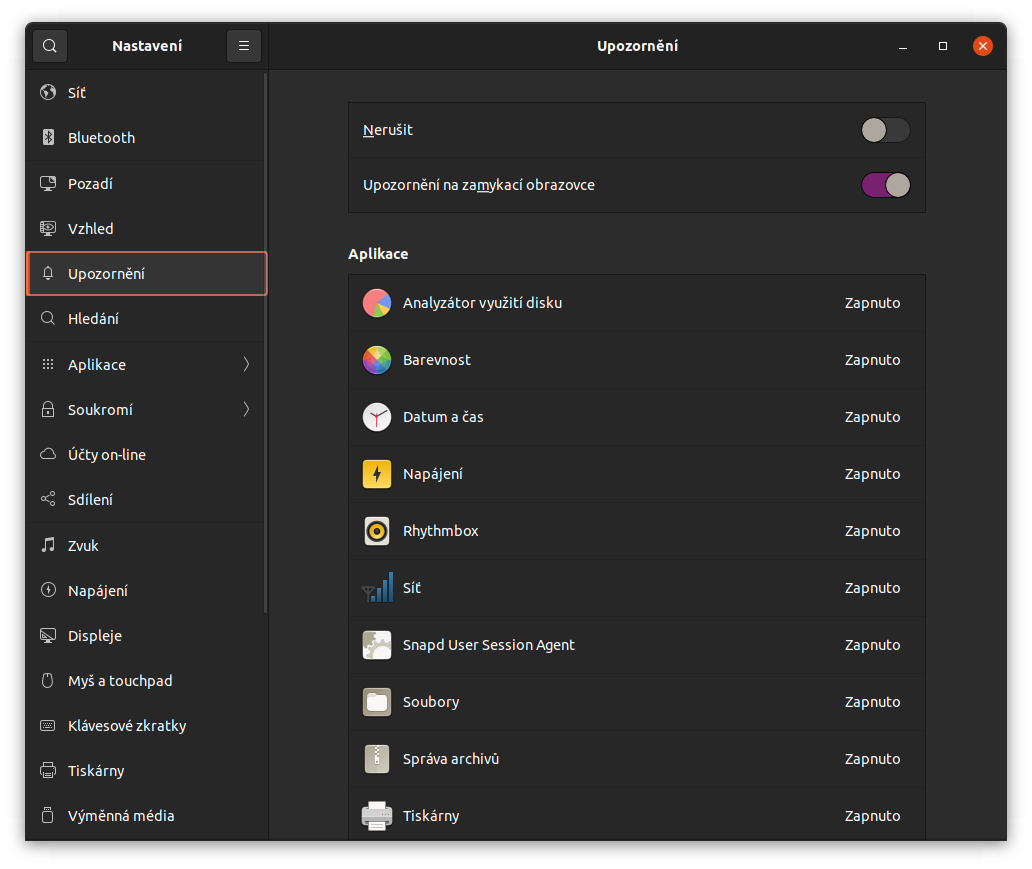This screenshot has height=869, width=1032.
Task: Open the search in Nastavení sidebar
Action: (49, 45)
